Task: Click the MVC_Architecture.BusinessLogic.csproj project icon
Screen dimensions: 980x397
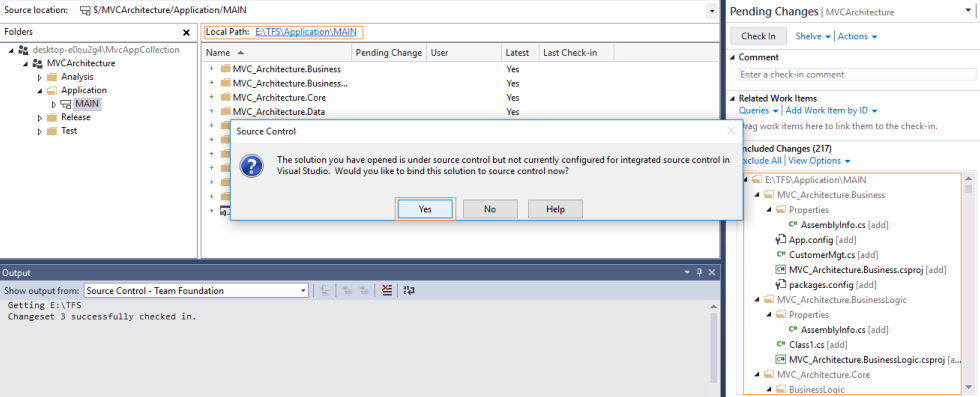Action: coord(780,359)
